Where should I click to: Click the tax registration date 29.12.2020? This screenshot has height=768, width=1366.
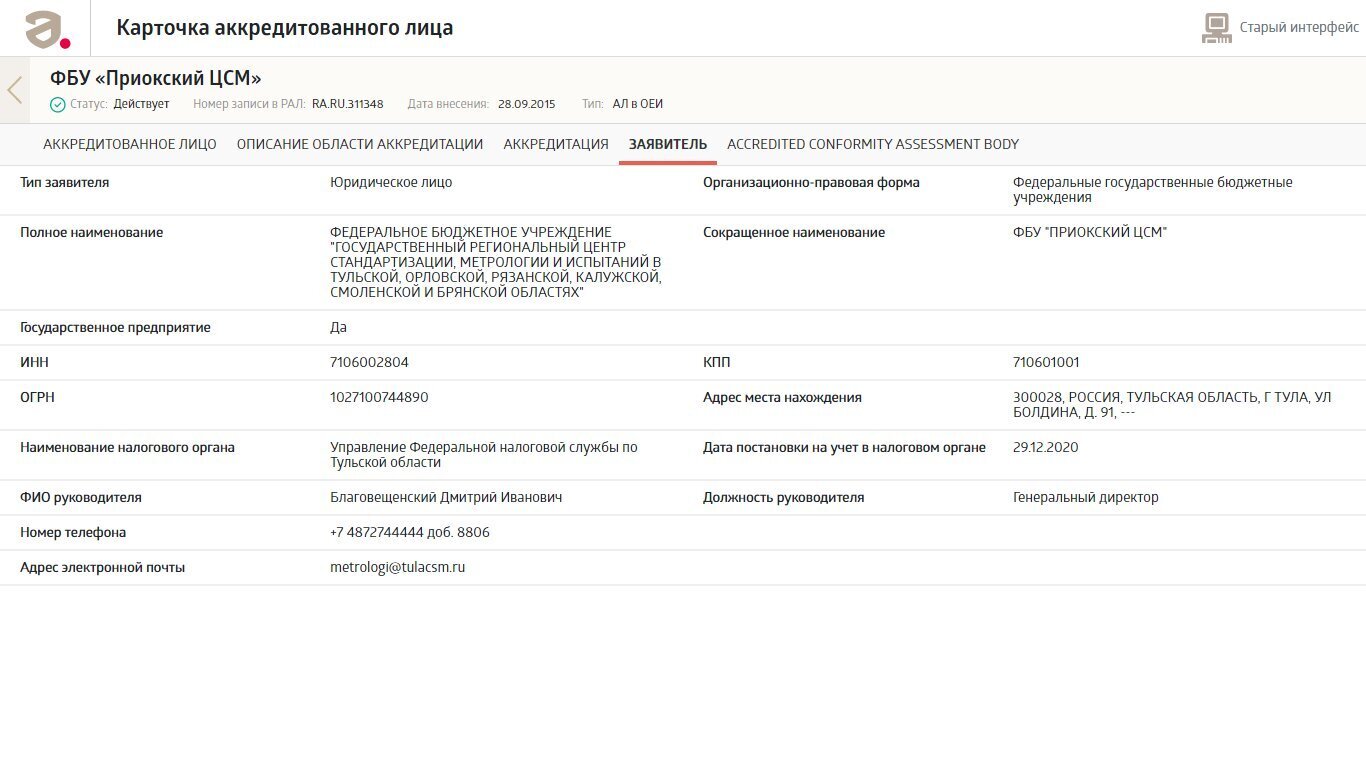coord(1045,447)
